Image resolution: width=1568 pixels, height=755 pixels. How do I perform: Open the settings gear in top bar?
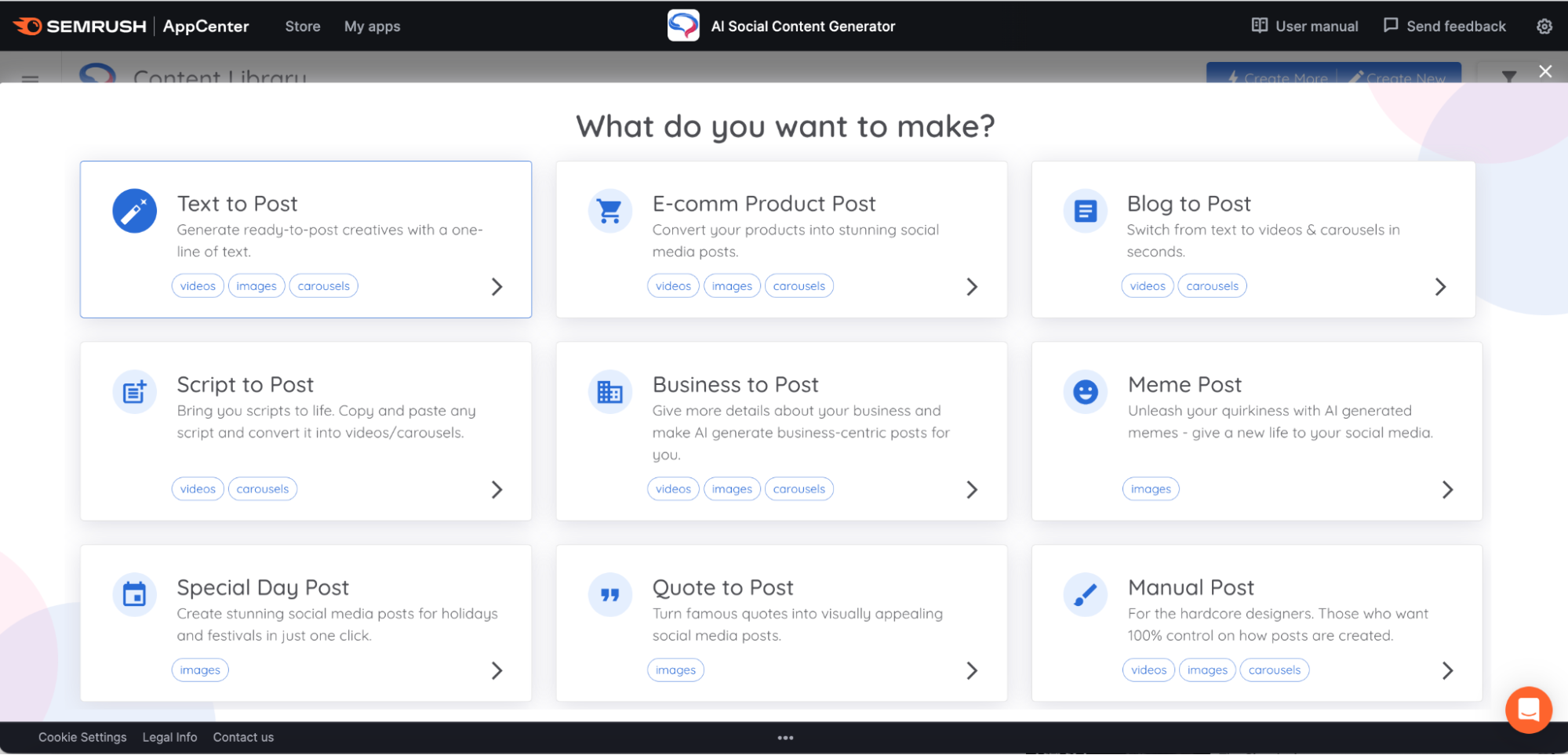1543,26
